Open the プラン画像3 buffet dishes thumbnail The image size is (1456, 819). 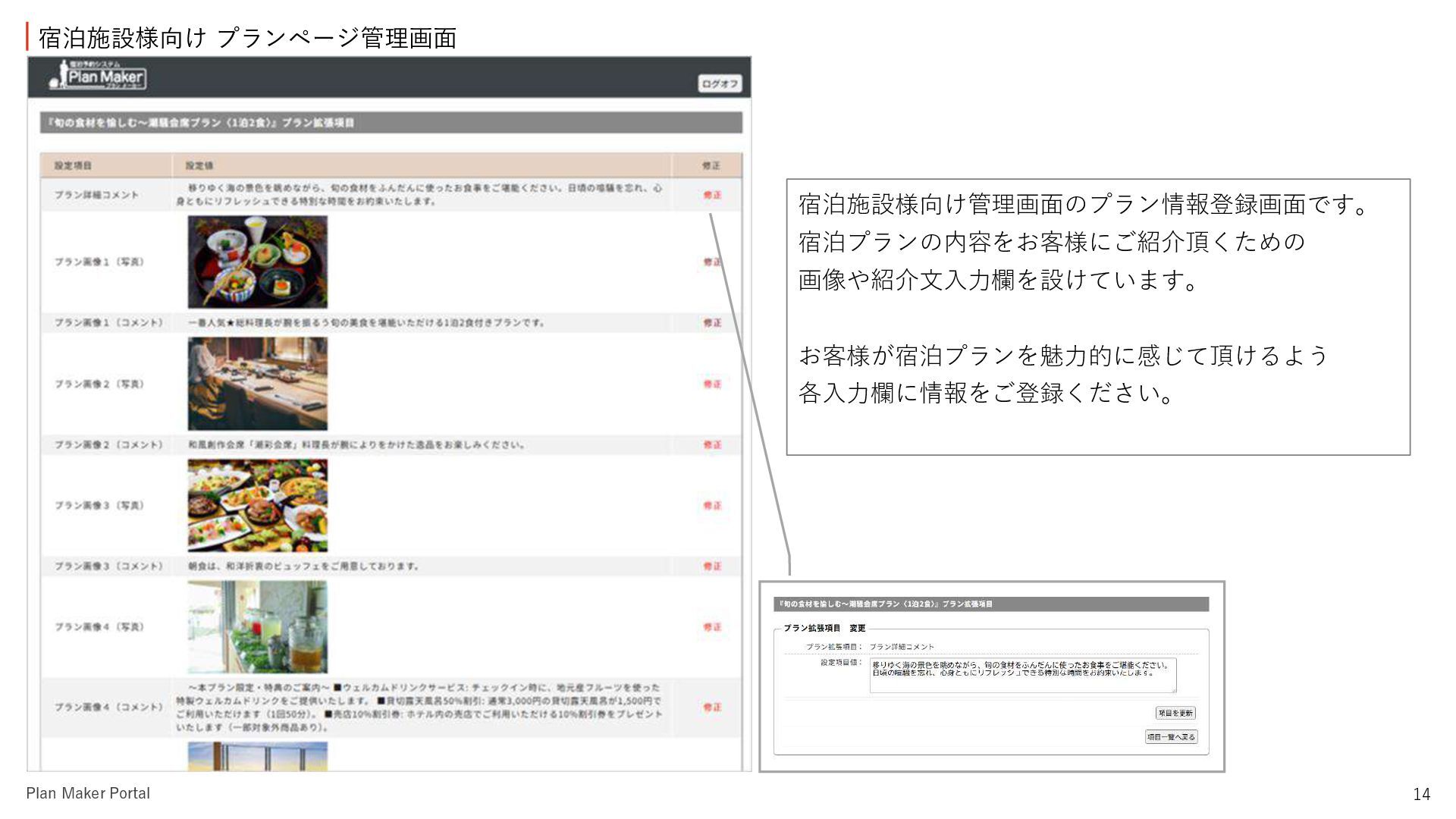258,505
